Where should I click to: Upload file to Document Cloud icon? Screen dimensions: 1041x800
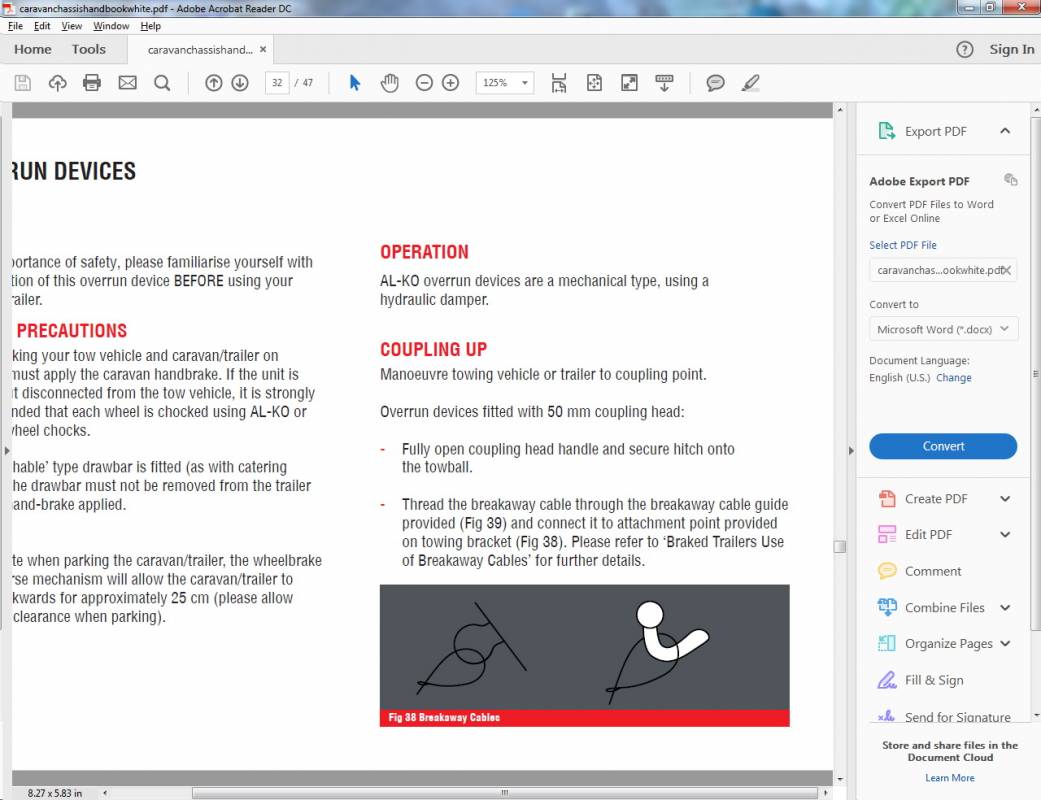tap(57, 83)
